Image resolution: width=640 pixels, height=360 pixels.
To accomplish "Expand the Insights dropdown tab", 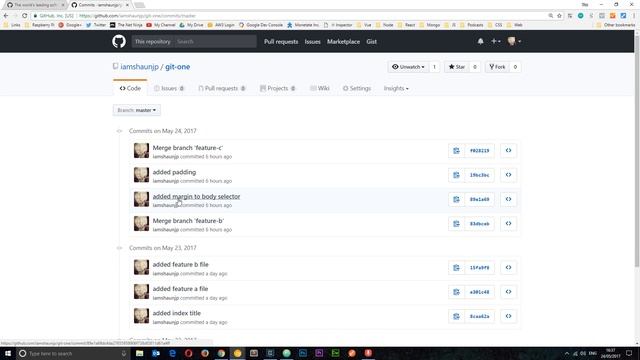I will 396,88.
